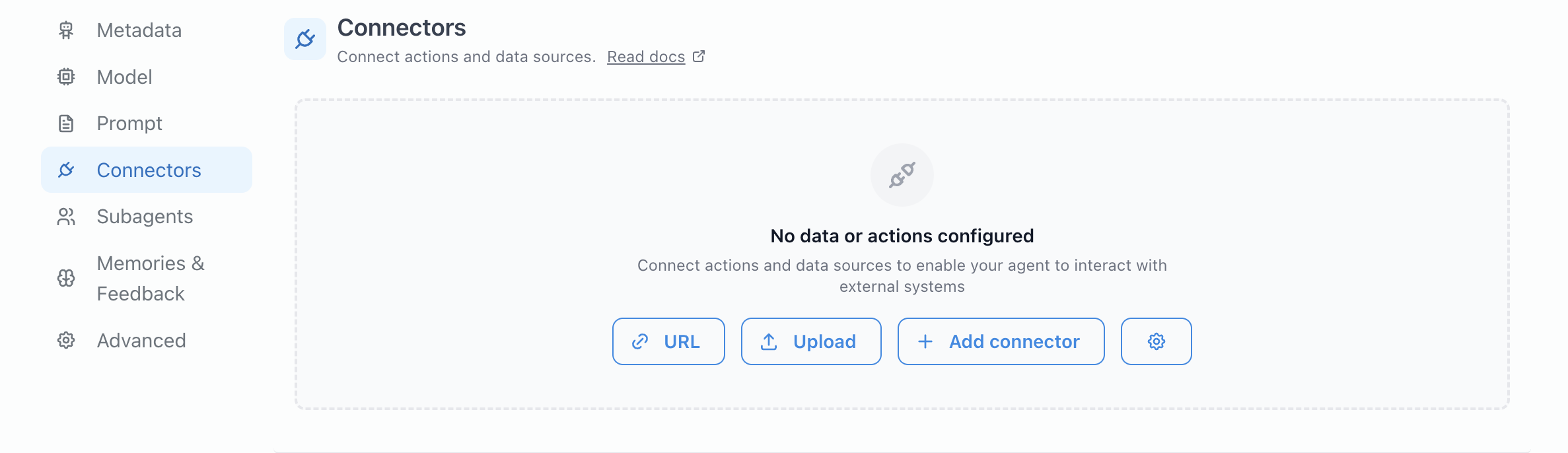Click the "No data or actions configured" heading
Screen dimensions: 1568x453
[x=902, y=236]
